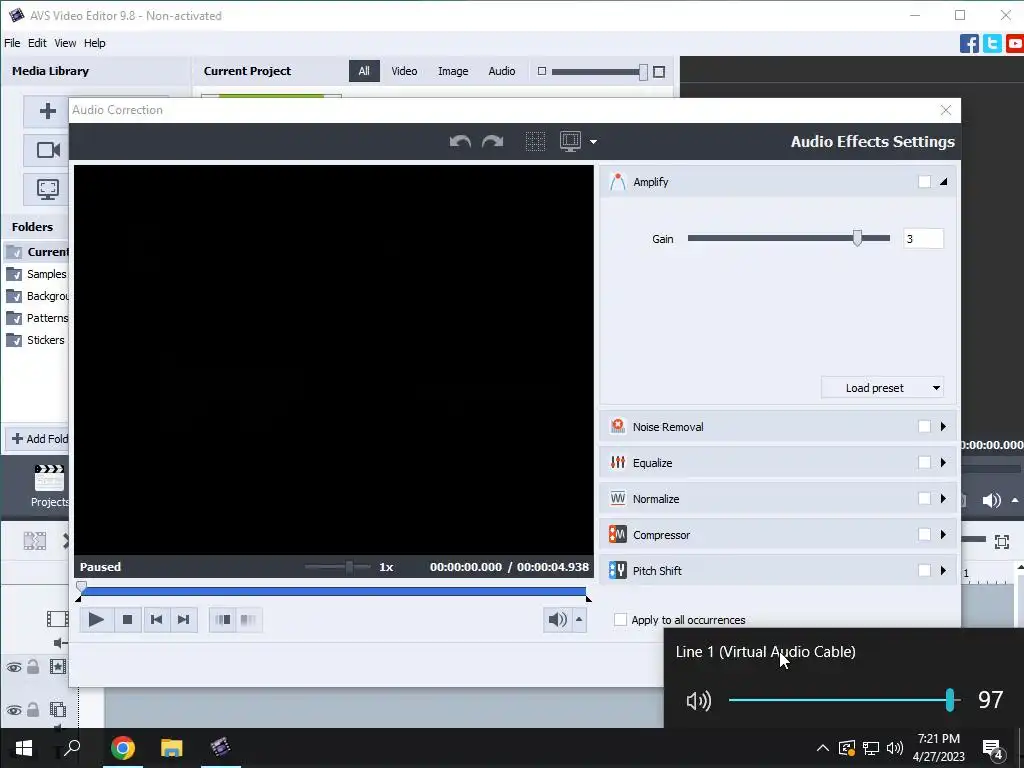
Task: Open the Load preset dropdown
Action: [x=882, y=388]
